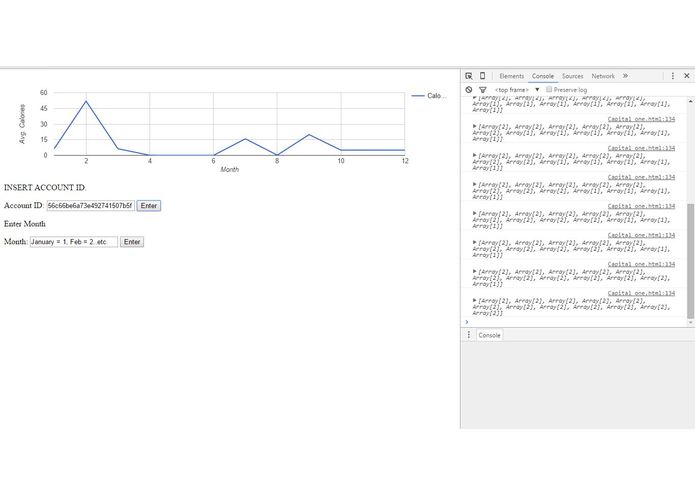Switch to the Elements tab

click(511, 76)
